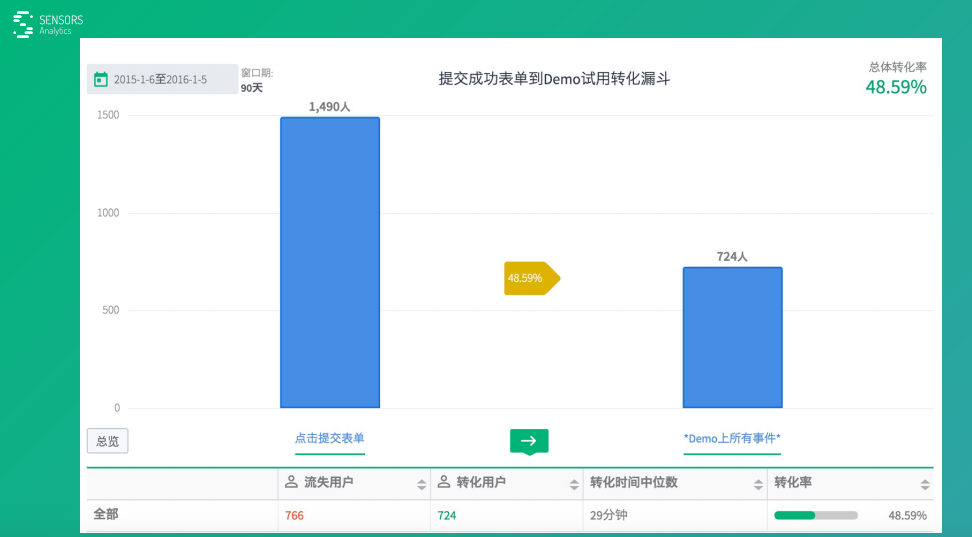The height and width of the screenshot is (537, 972).
Task: Sort by 转化用户 column arrows
Action: [574, 484]
